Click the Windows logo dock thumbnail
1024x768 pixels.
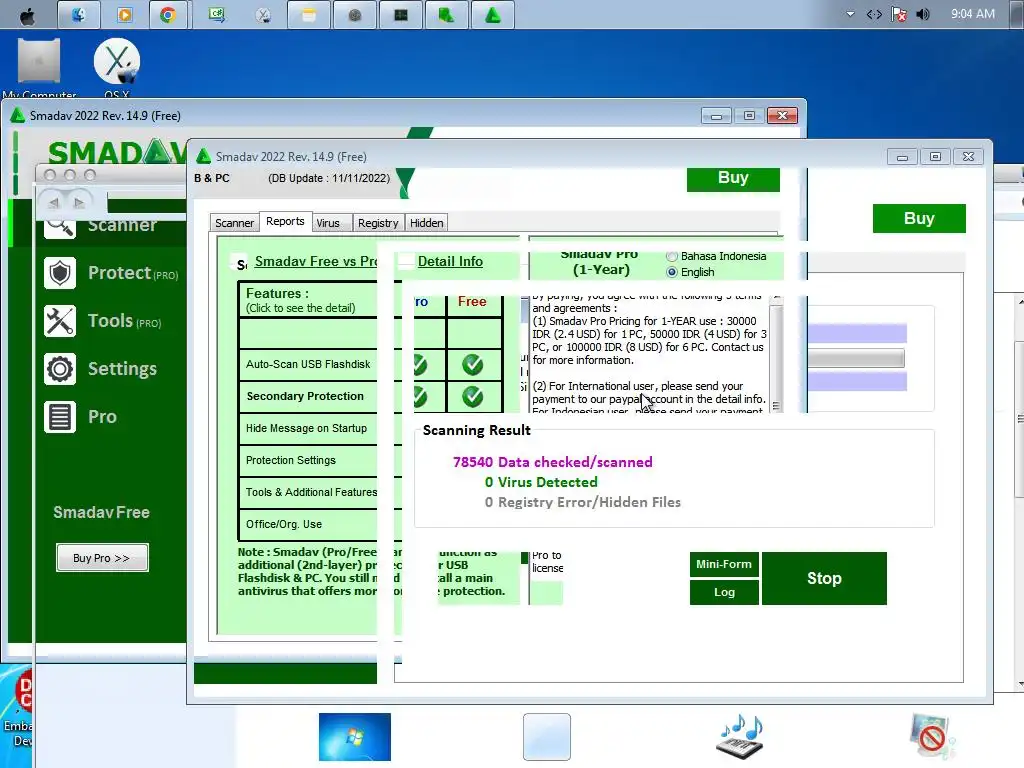tap(355, 737)
